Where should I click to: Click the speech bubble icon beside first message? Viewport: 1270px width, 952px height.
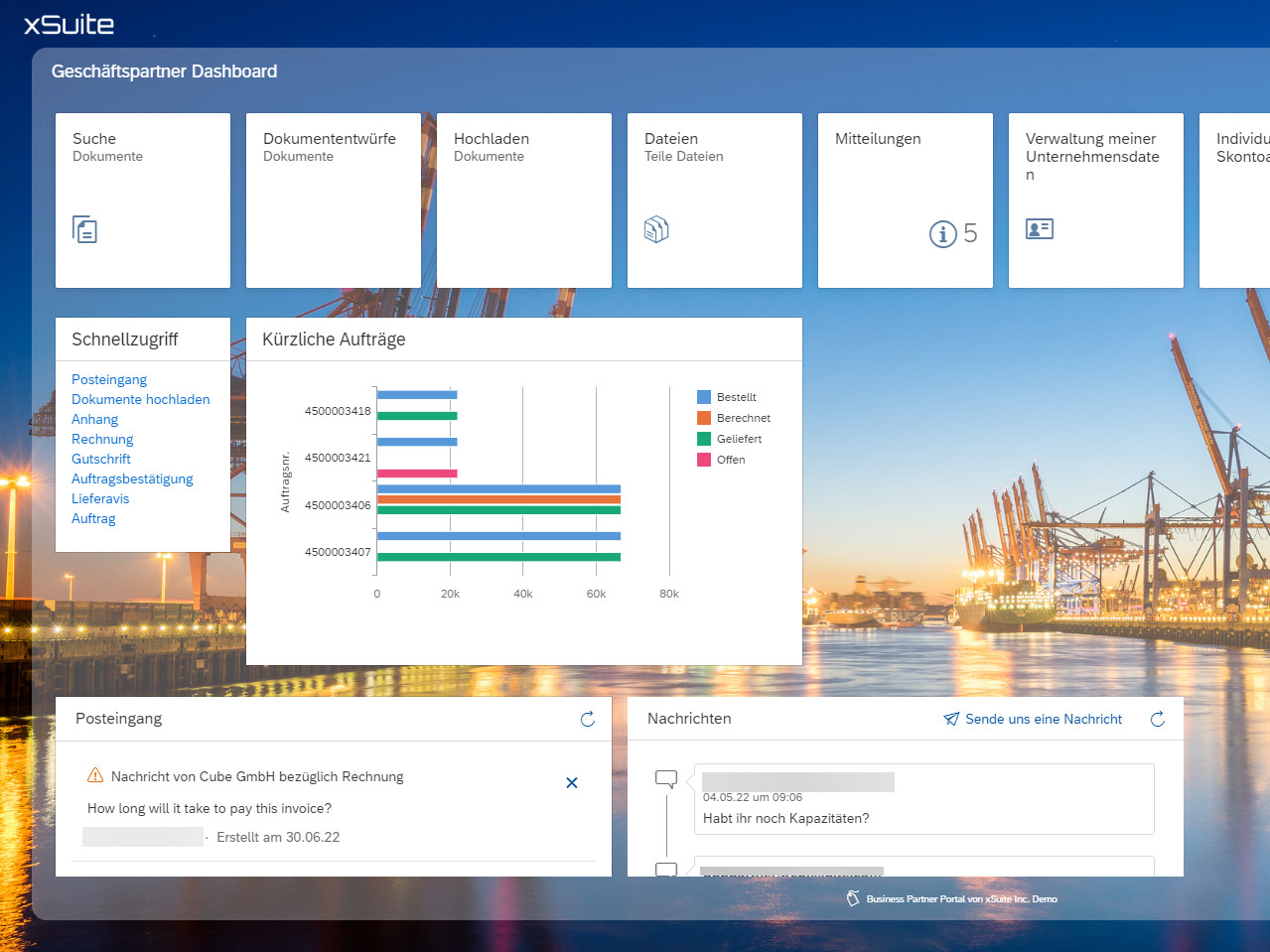[x=666, y=779]
